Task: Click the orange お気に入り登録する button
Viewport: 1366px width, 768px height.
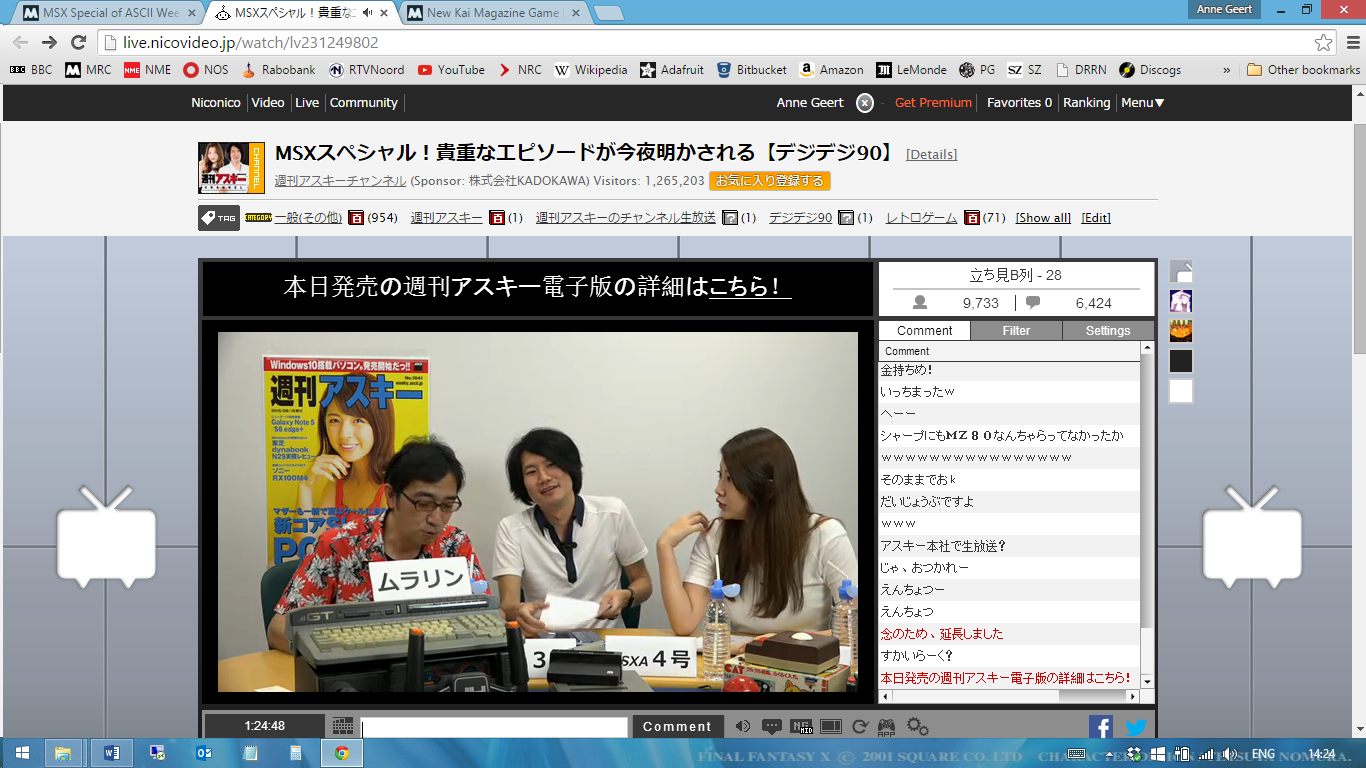Action: (x=770, y=181)
